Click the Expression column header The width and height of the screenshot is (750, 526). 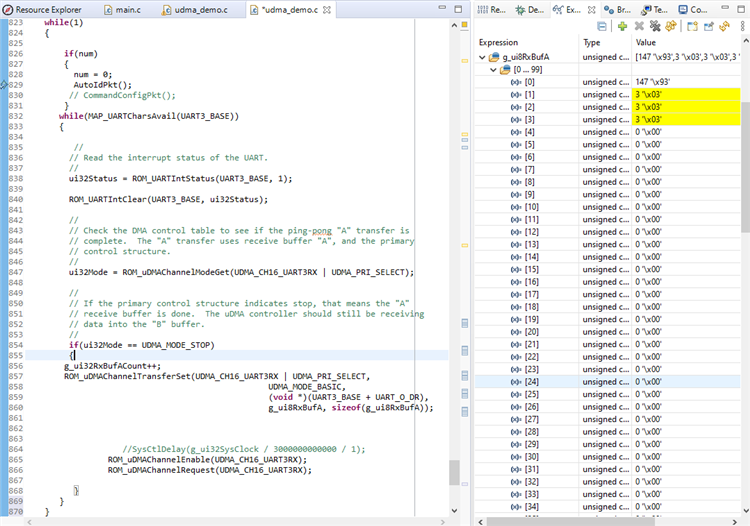[498, 43]
